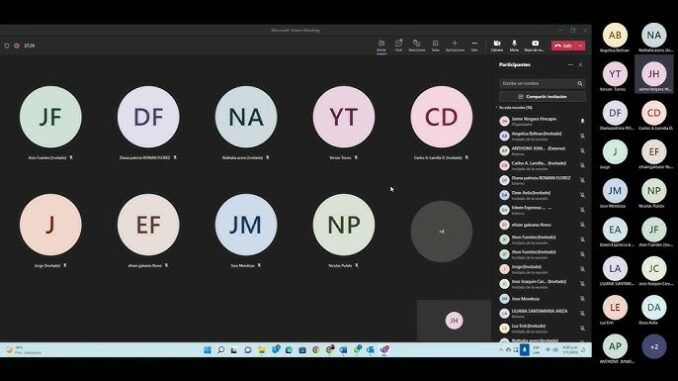Viewport: 678px width, 381px height.
Task: Click the AB Angelica Beltran avatar in side strip
Action: coord(615,35)
